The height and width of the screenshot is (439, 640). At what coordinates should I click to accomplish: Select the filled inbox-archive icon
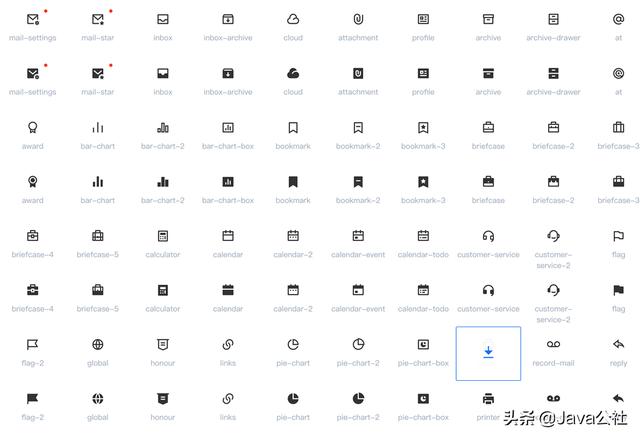pyautogui.click(x=228, y=73)
